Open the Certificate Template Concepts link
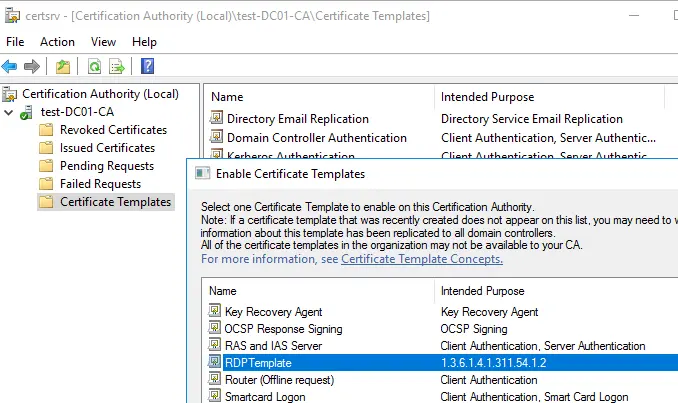This screenshot has height=403, width=678. point(422,259)
